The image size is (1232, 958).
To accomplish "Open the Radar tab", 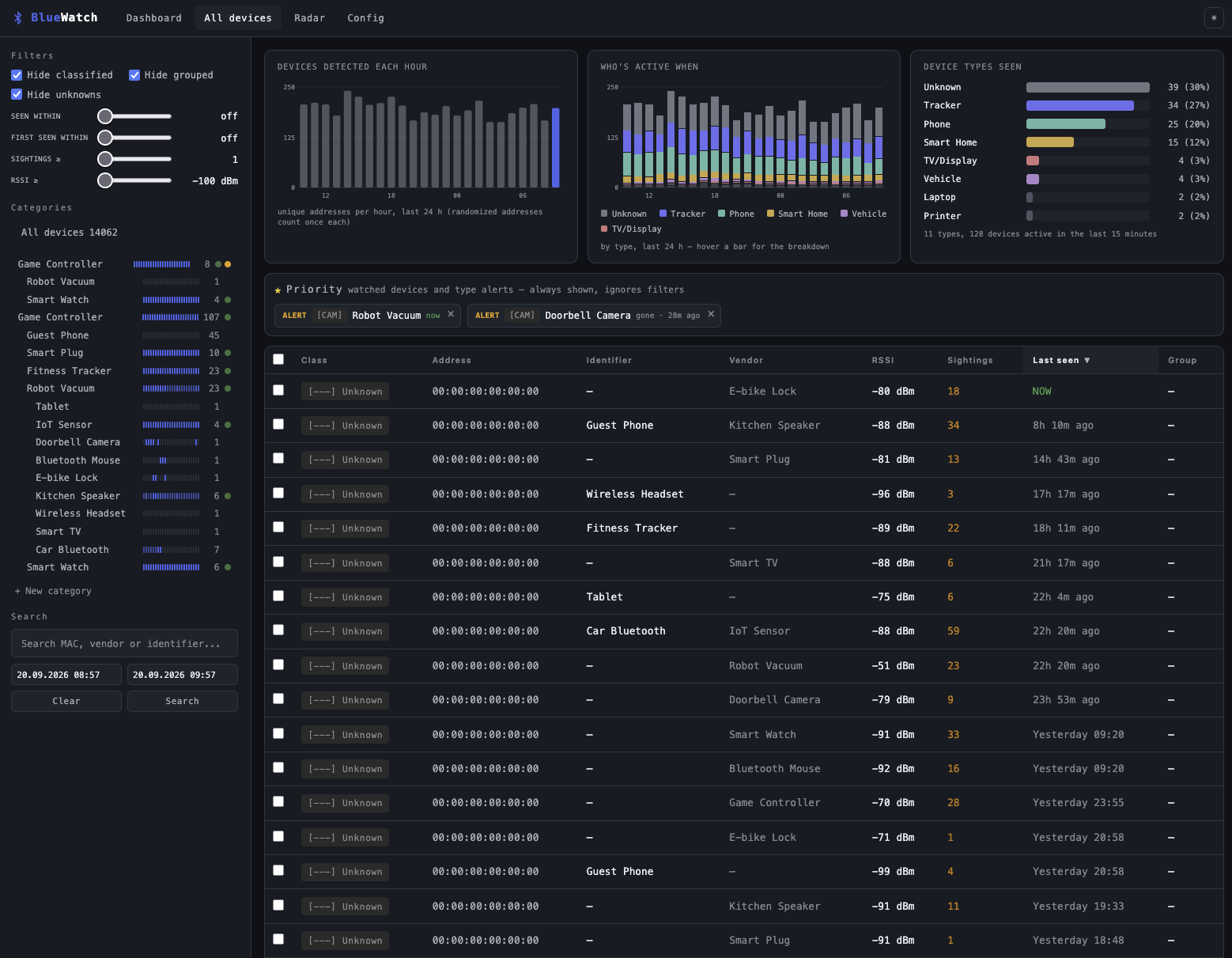I will [x=309, y=17].
